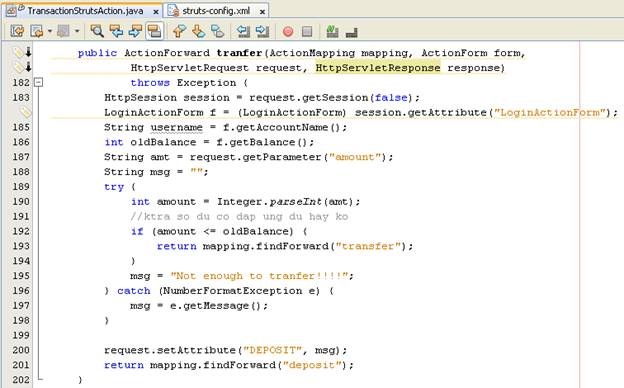Image resolution: width=624 pixels, height=388 pixels.
Task: Stop macro recording square button
Action: point(307,31)
